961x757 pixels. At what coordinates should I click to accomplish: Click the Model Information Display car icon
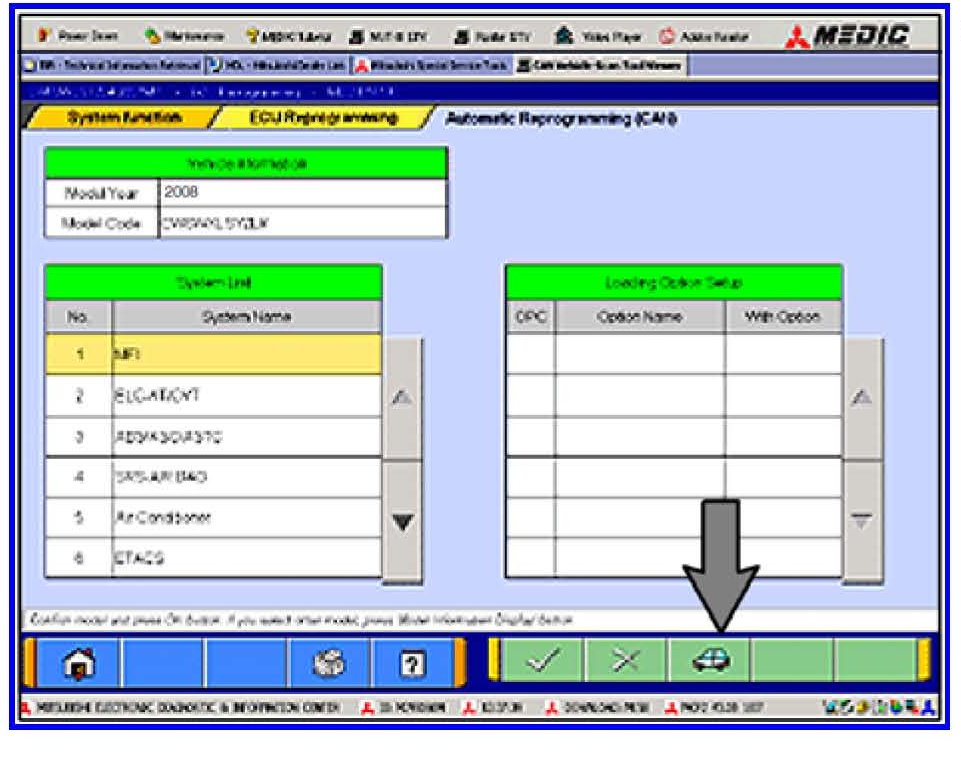coord(711,661)
